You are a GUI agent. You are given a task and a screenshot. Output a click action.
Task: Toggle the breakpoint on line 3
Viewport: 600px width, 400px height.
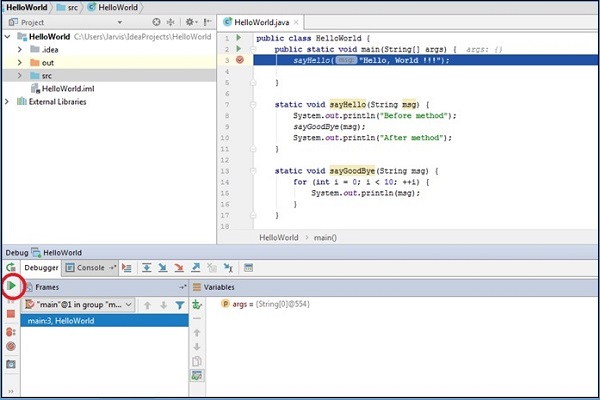(x=240, y=60)
